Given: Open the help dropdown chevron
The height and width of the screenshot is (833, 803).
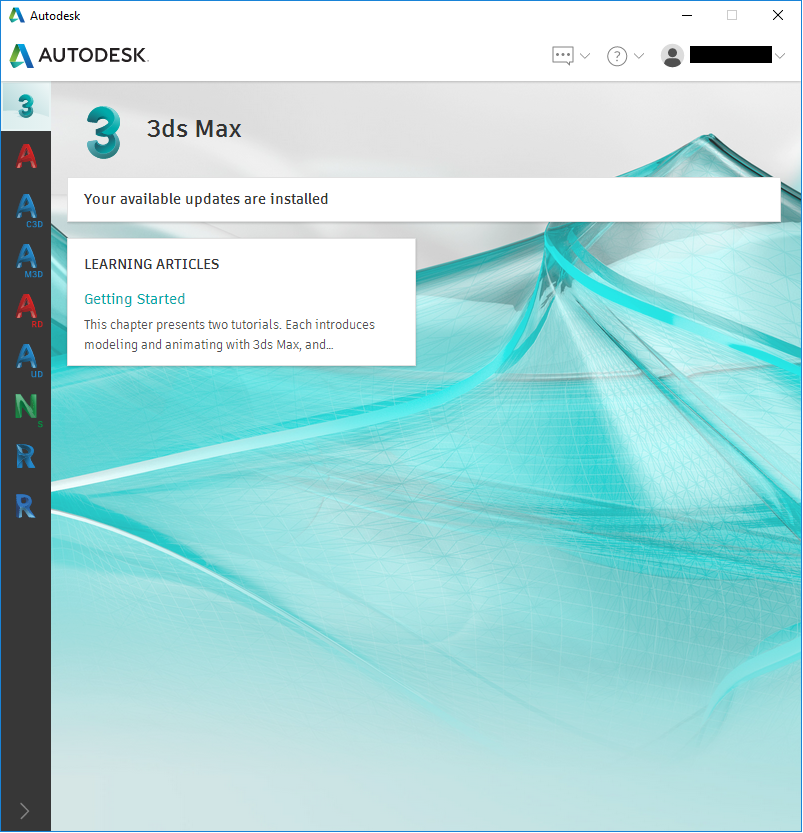Looking at the screenshot, I should pos(639,56).
